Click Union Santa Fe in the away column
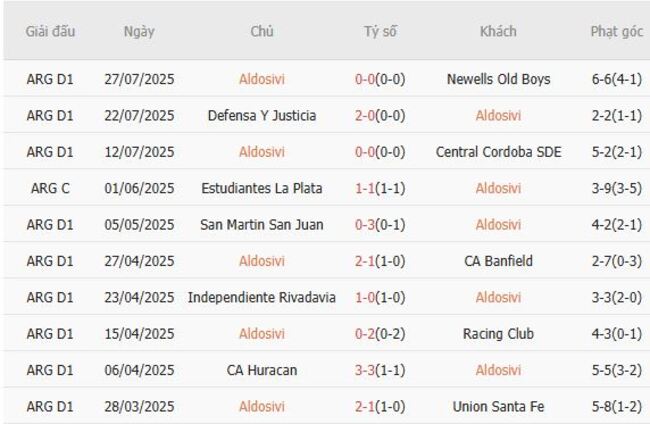The image size is (650, 424). coord(498,407)
